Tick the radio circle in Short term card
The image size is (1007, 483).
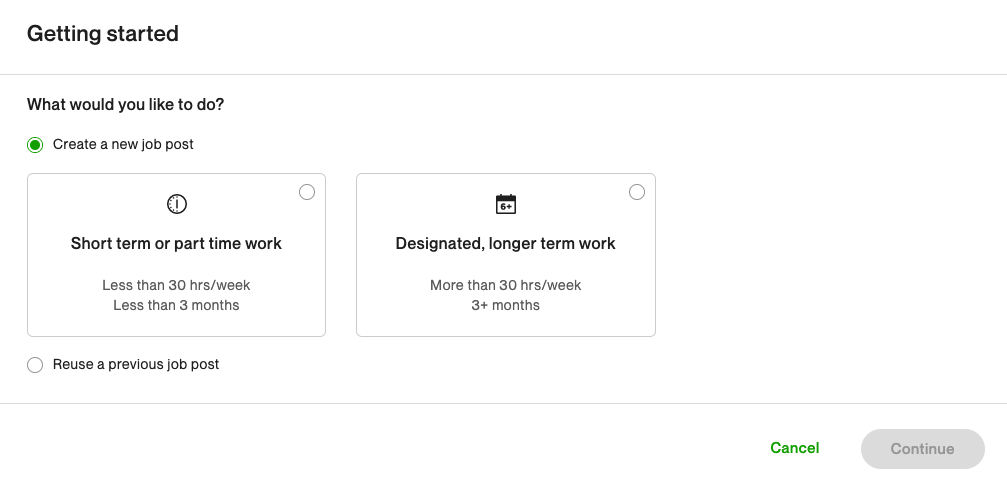[307, 192]
